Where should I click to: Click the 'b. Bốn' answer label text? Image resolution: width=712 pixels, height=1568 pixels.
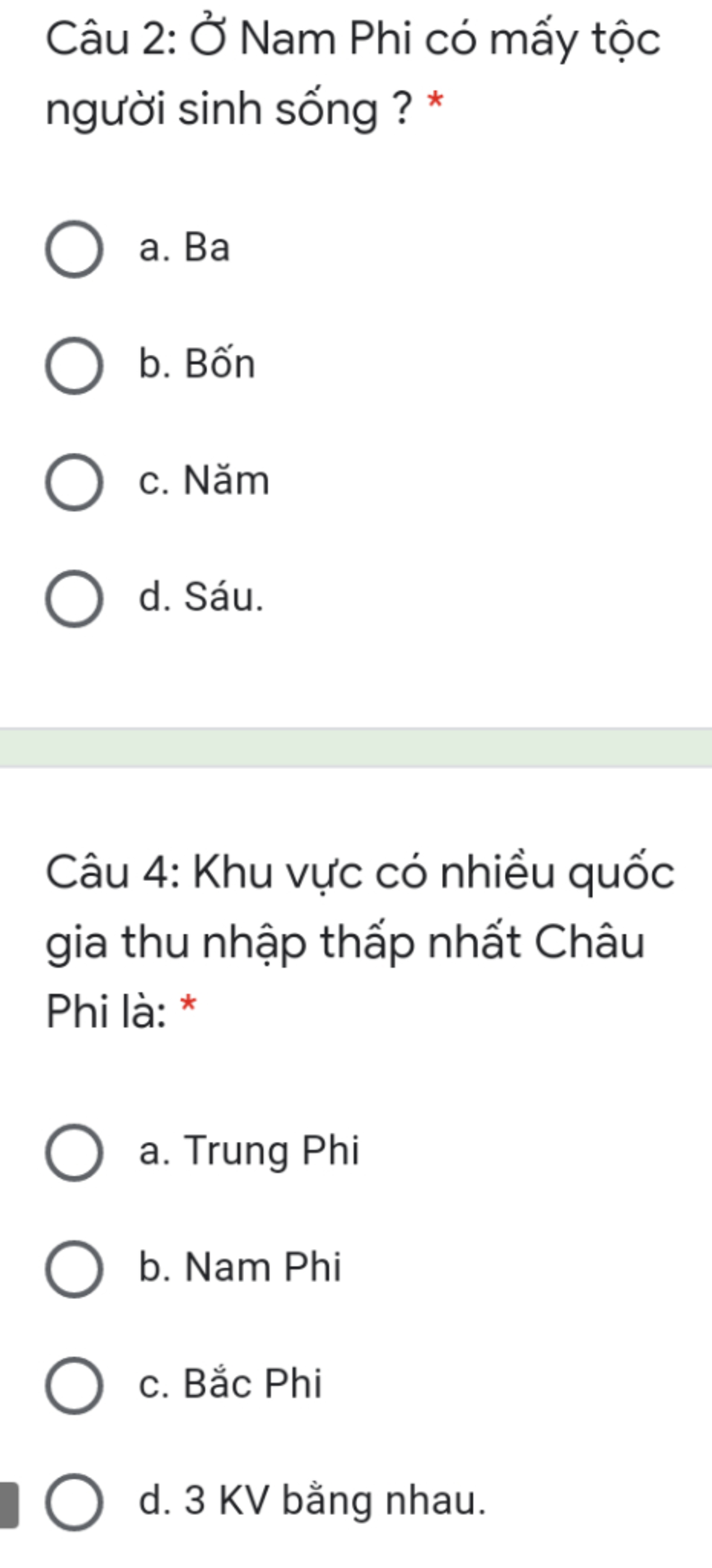pyautogui.click(x=197, y=364)
